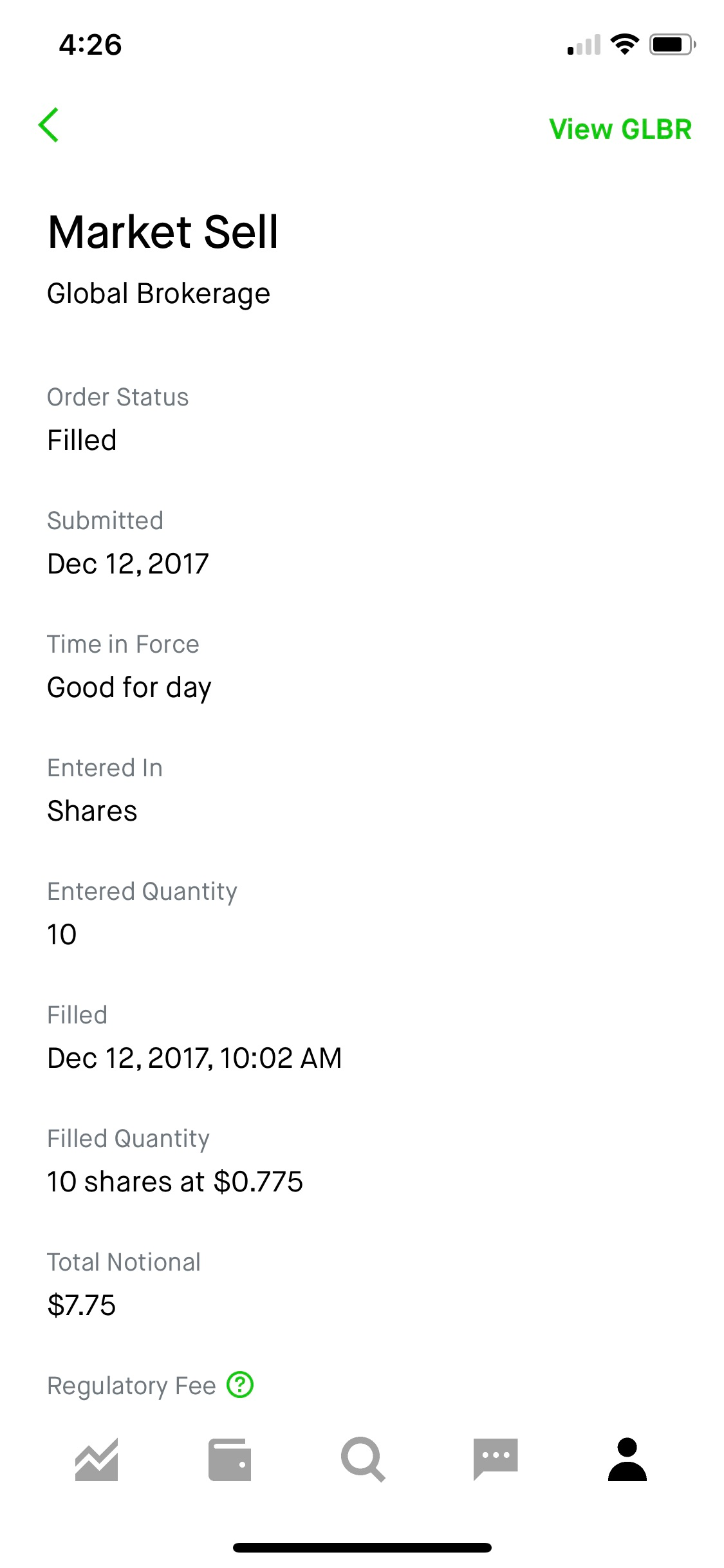The width and height of the screenshot is (724, 1568).
Task: Open the search tab
Action: point(363,1459)
